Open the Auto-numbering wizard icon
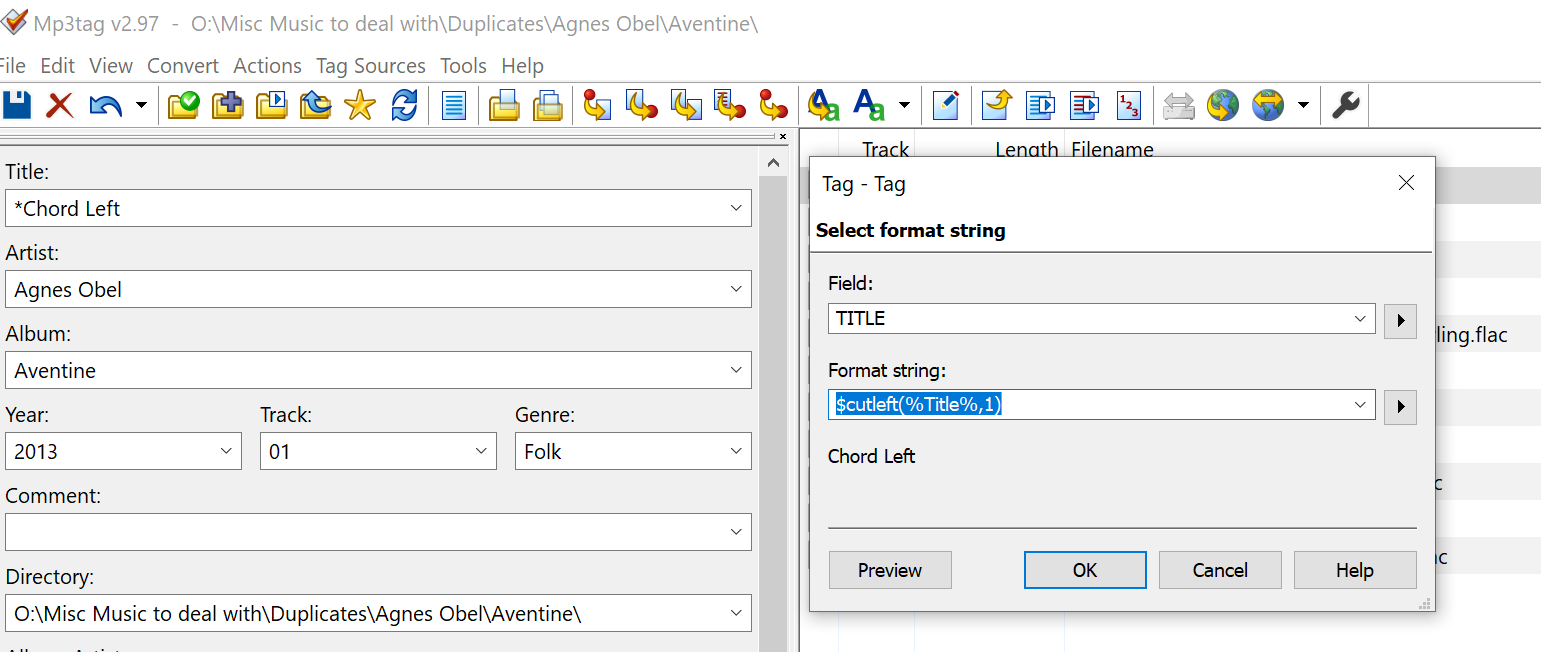The height and width of the screenshot is (652, 1541). click(x=1129, y=105)
